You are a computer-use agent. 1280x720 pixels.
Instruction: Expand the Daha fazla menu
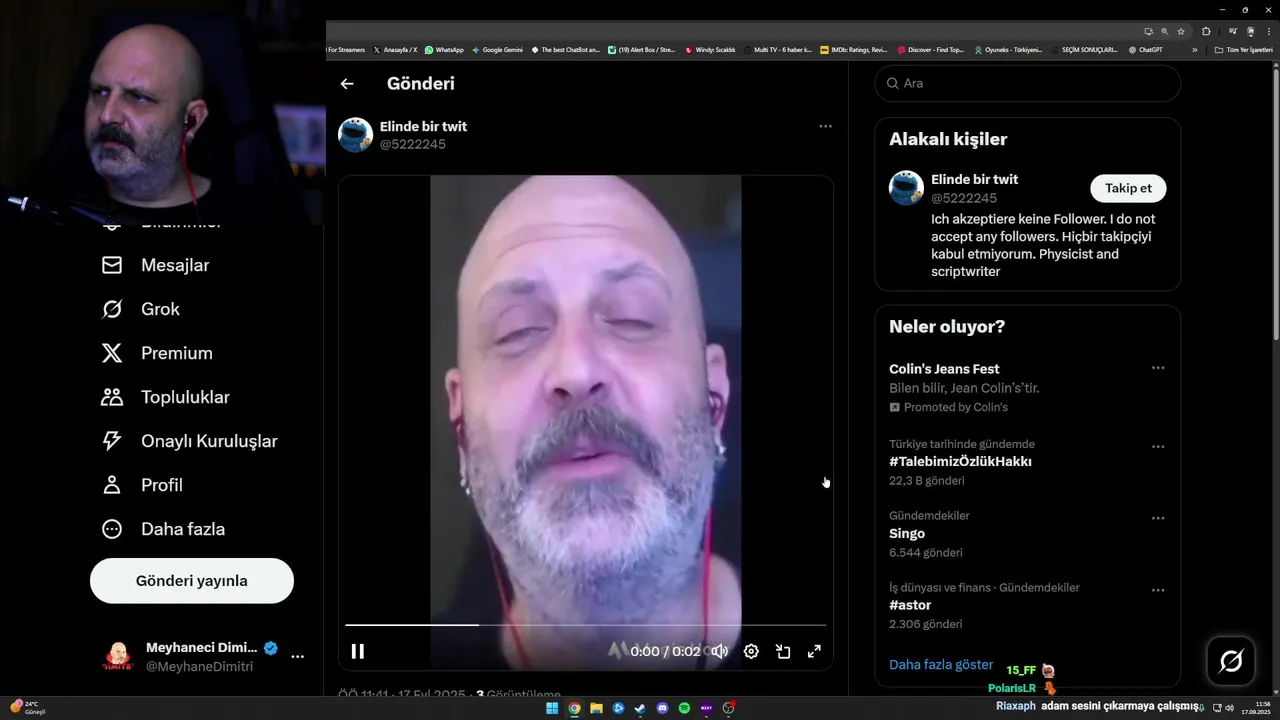tap(163, 529)
